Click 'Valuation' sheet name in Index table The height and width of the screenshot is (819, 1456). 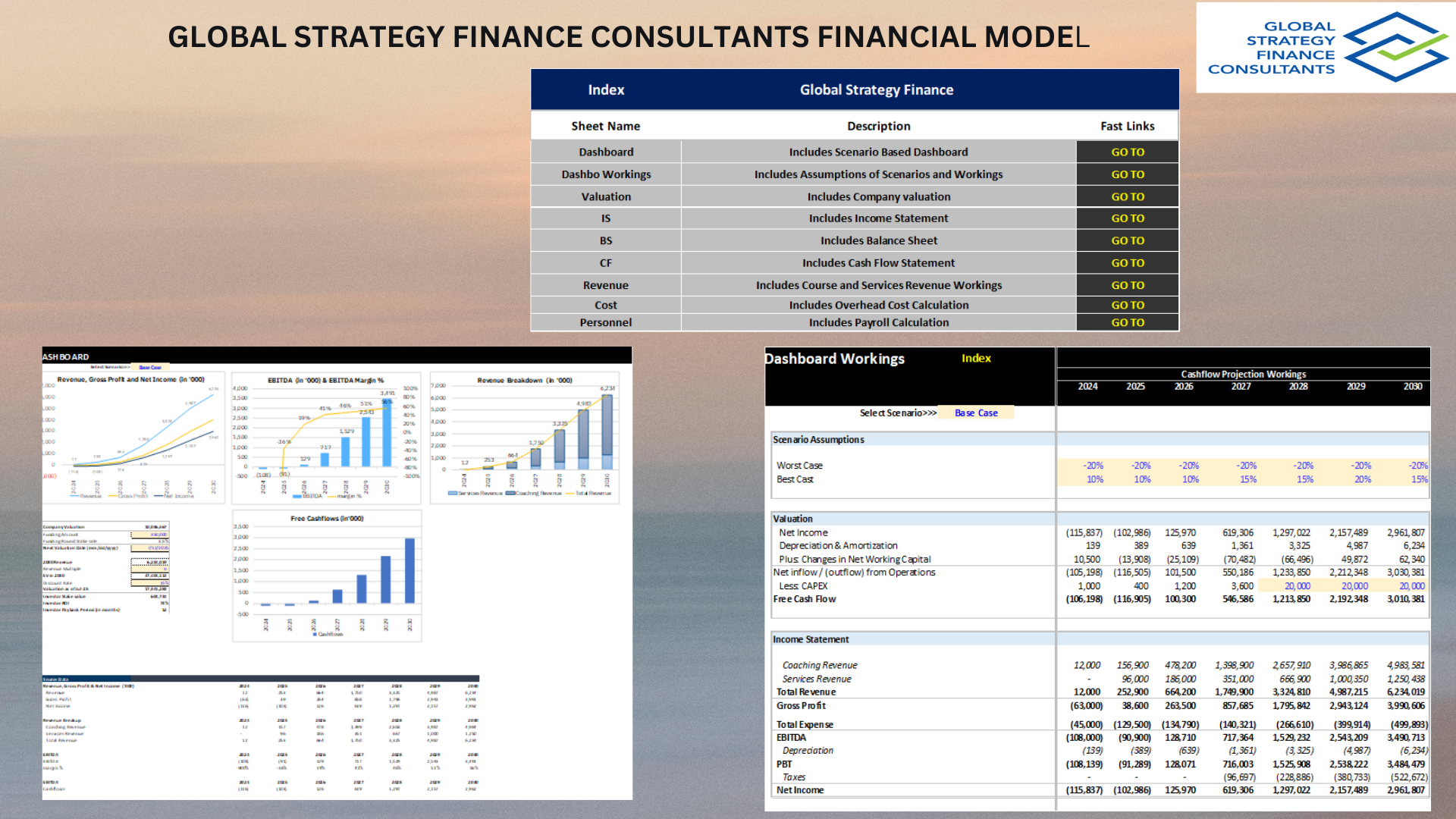click(606, 196)
